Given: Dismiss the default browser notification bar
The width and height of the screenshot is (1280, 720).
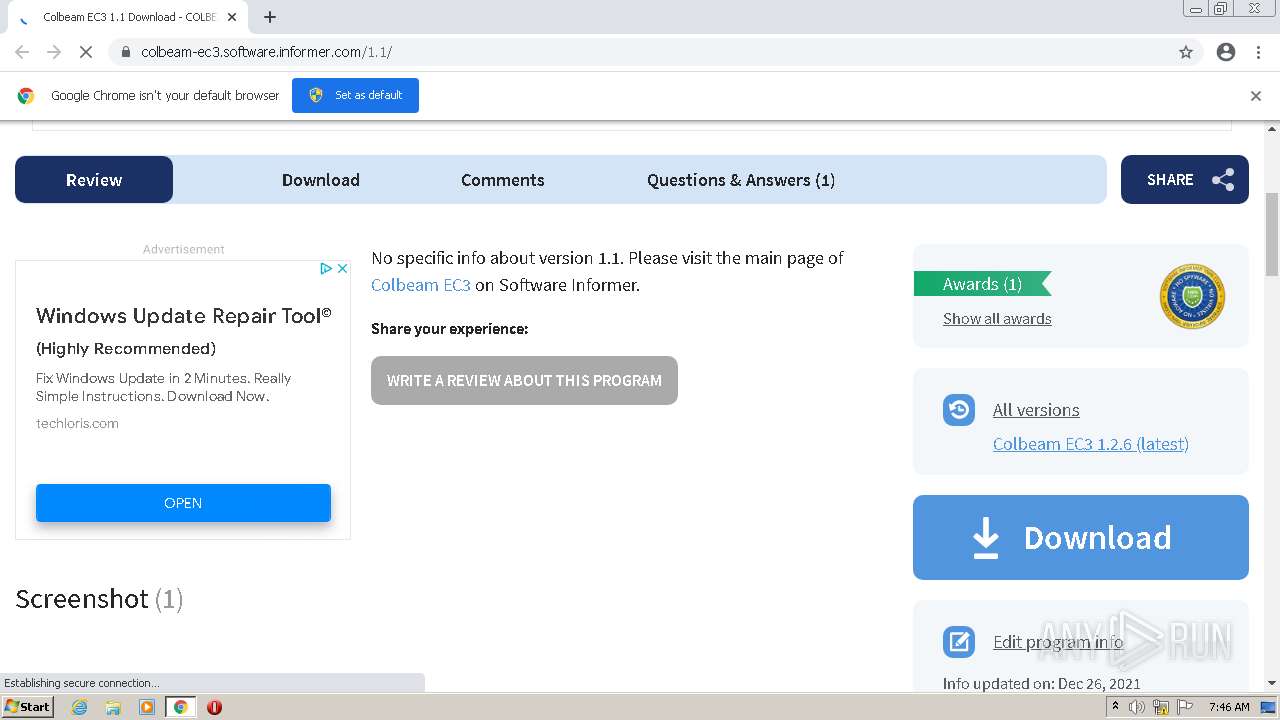Looking at the screenshot, I should pos(1256,96).
